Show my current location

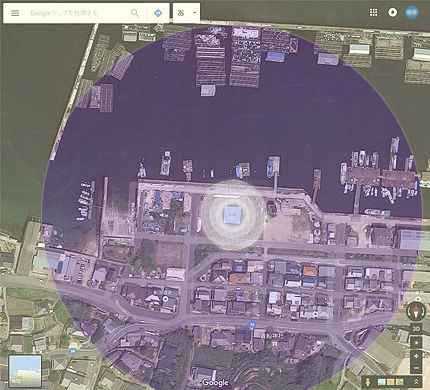[x=416, y=343]
